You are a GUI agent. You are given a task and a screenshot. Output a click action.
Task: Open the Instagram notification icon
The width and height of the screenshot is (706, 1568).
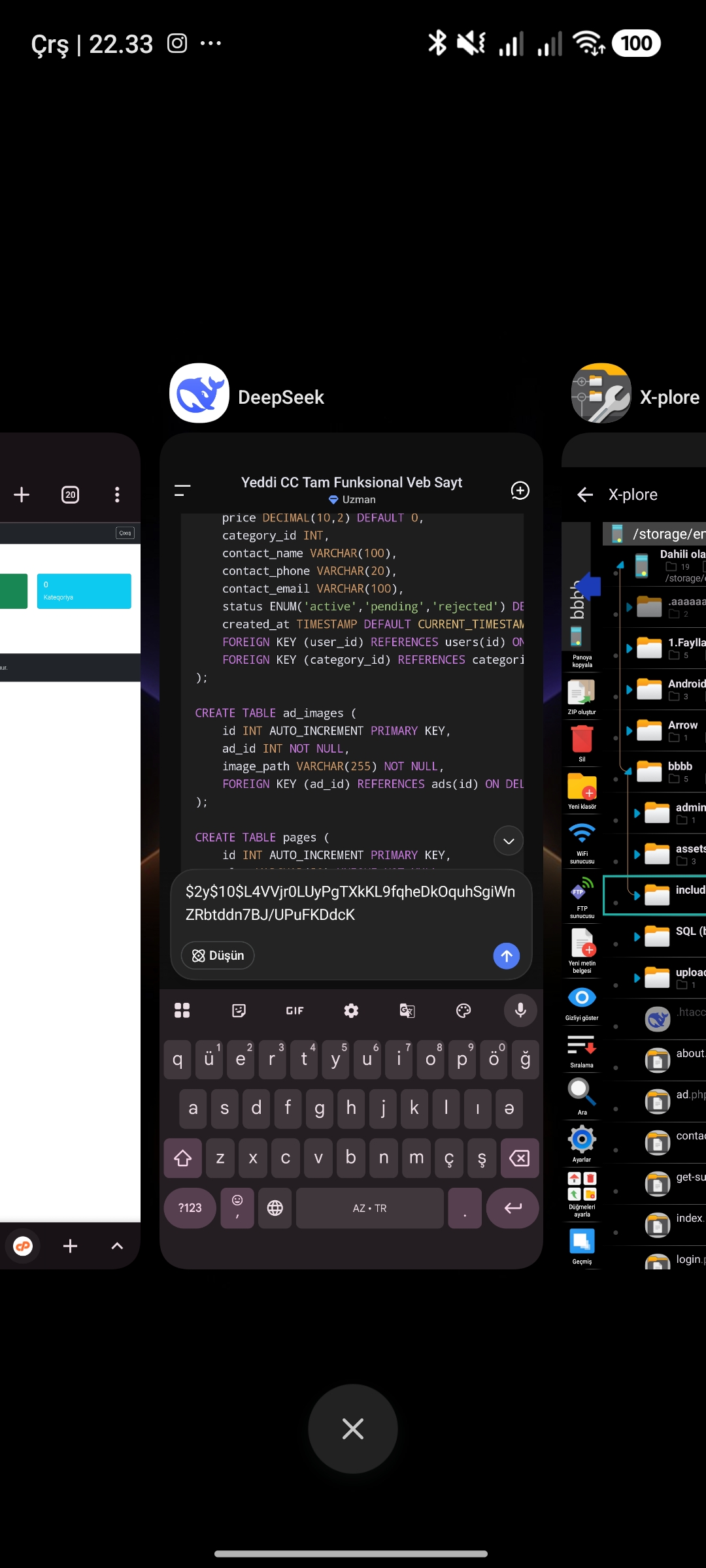177,43
